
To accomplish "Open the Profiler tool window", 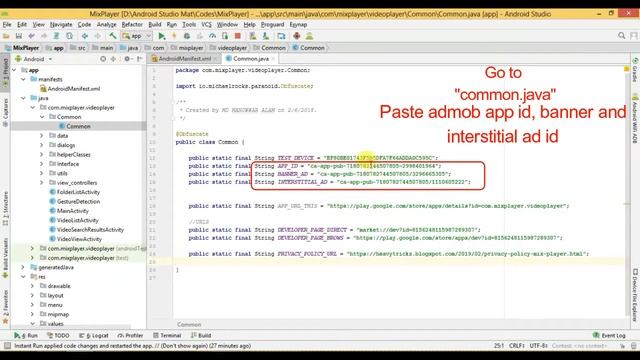I will click(x=131, y=336).
